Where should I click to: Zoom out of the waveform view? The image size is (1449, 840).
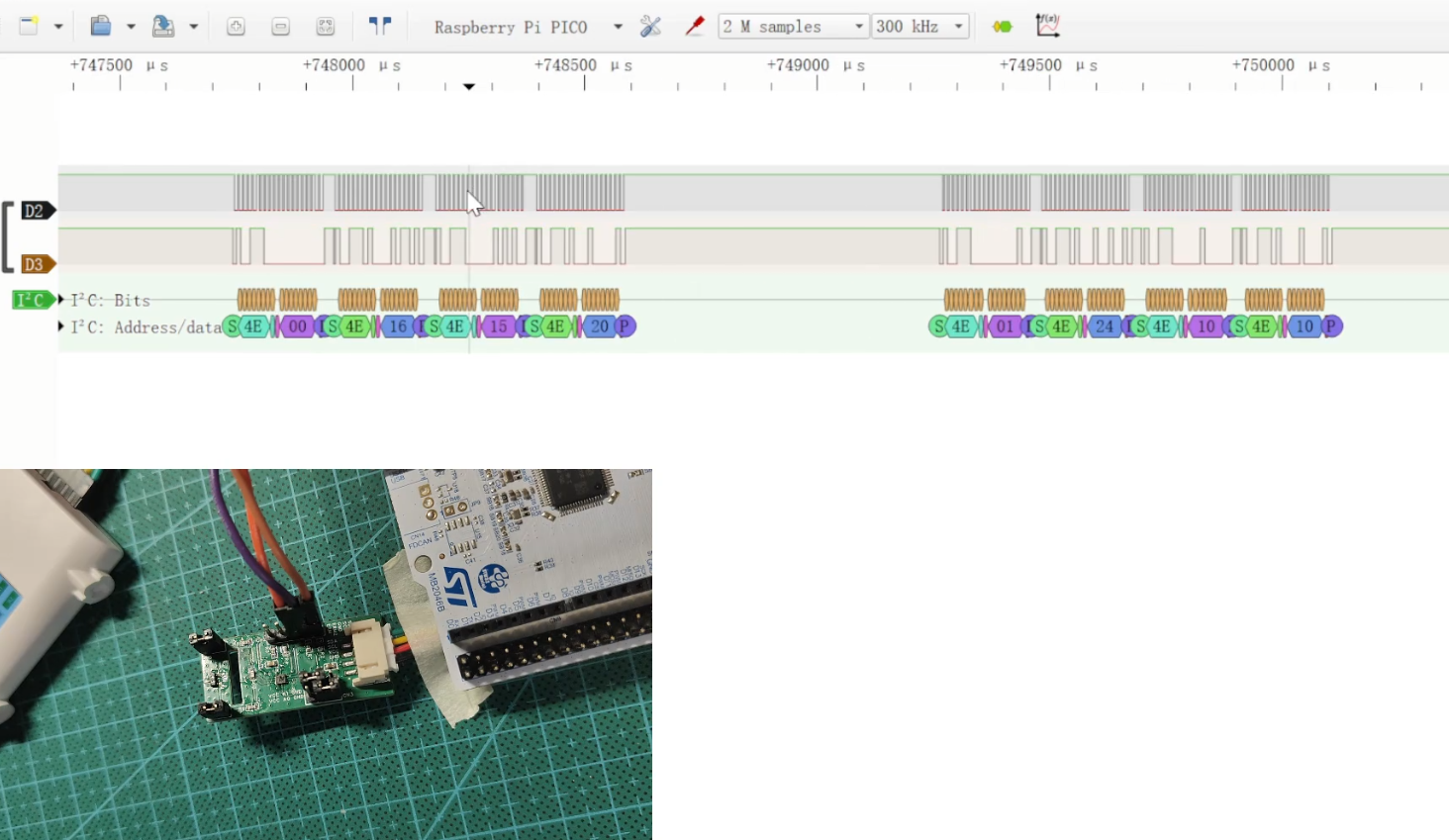pyautogui.click(x=281, y=27)
